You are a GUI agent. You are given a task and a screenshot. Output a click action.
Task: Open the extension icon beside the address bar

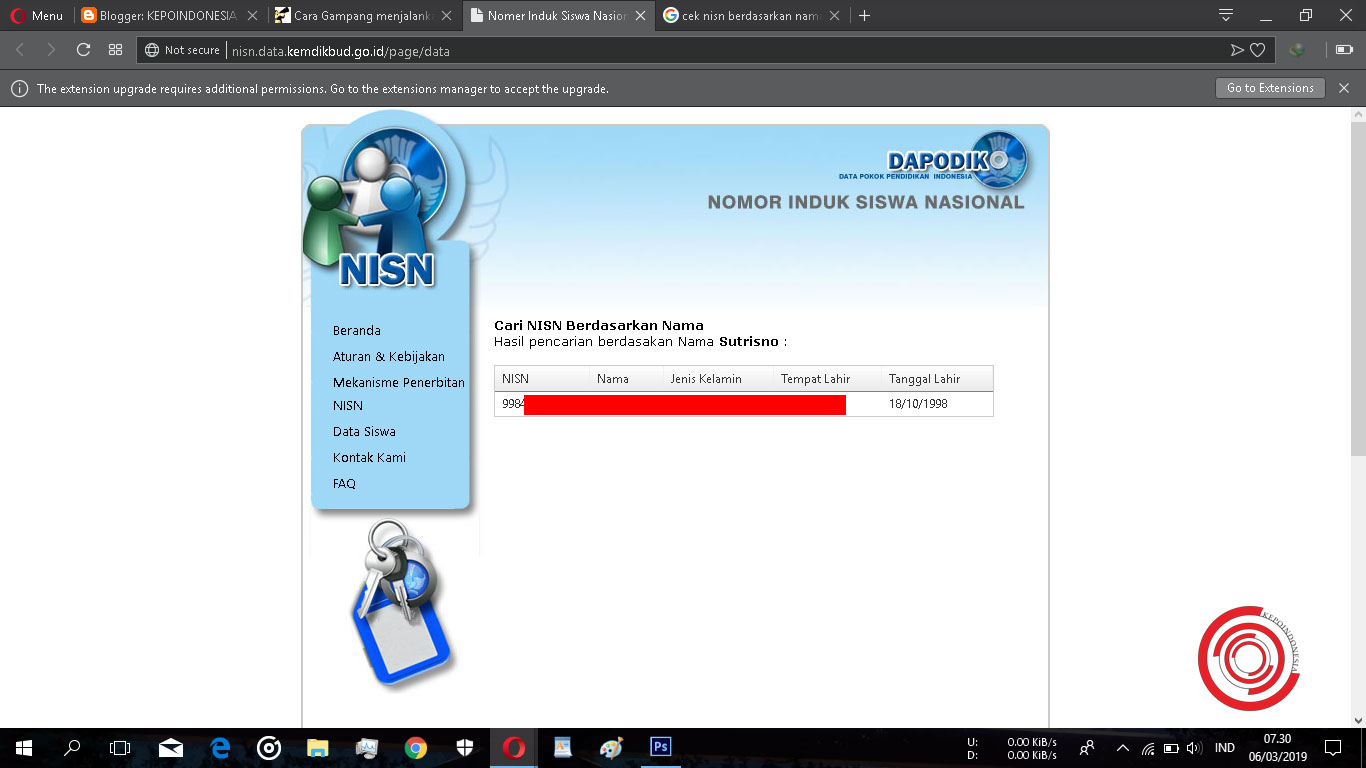click(1296, 49)
